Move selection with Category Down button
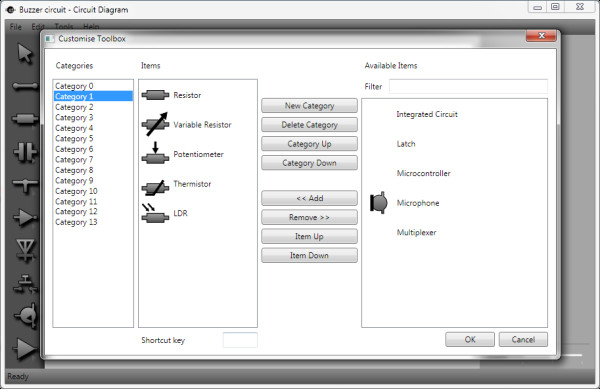Viewport: 600px width, 389px height. click(x=309, y=163)
